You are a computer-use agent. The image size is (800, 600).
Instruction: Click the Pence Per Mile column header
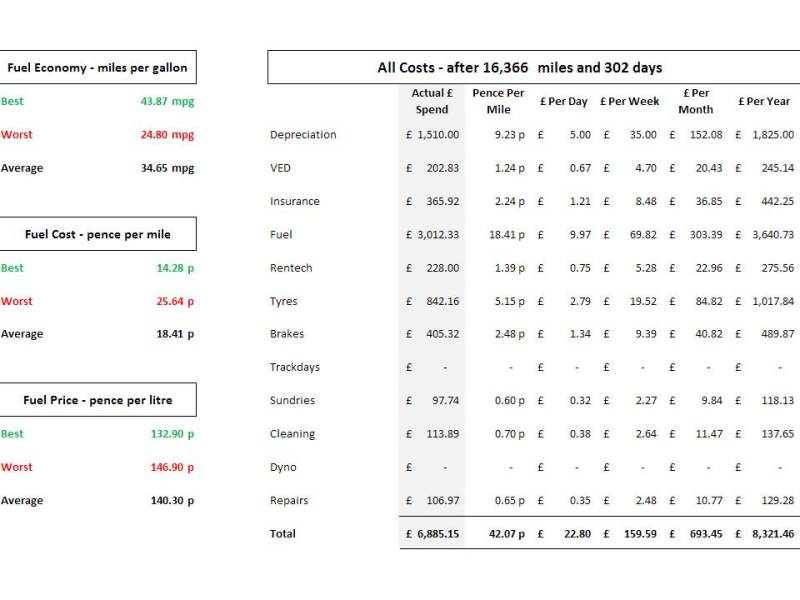(x=498, y=101)
